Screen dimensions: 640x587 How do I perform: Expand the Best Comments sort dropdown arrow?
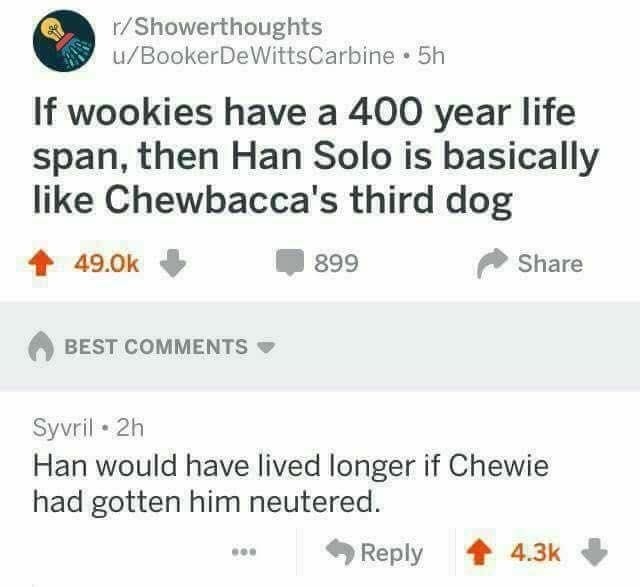tap(266, 347)
